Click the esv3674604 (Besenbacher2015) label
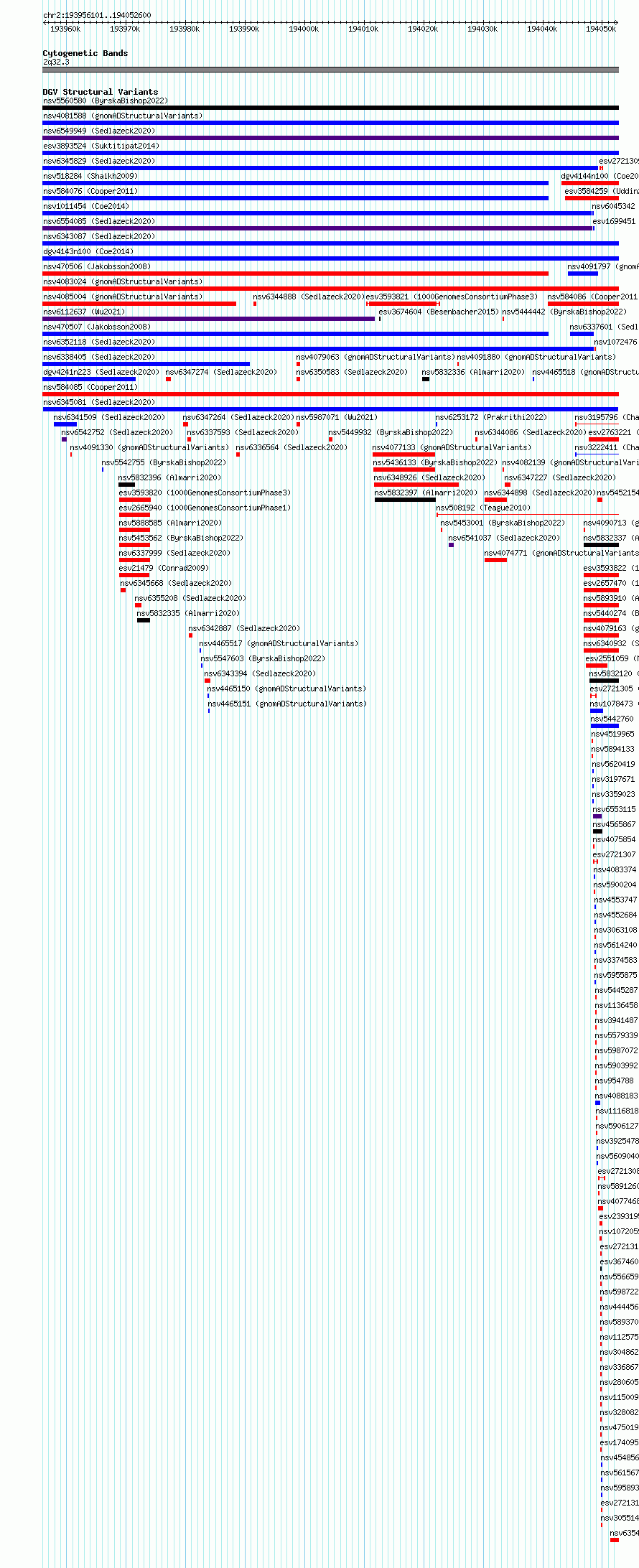 coord(439,312)
